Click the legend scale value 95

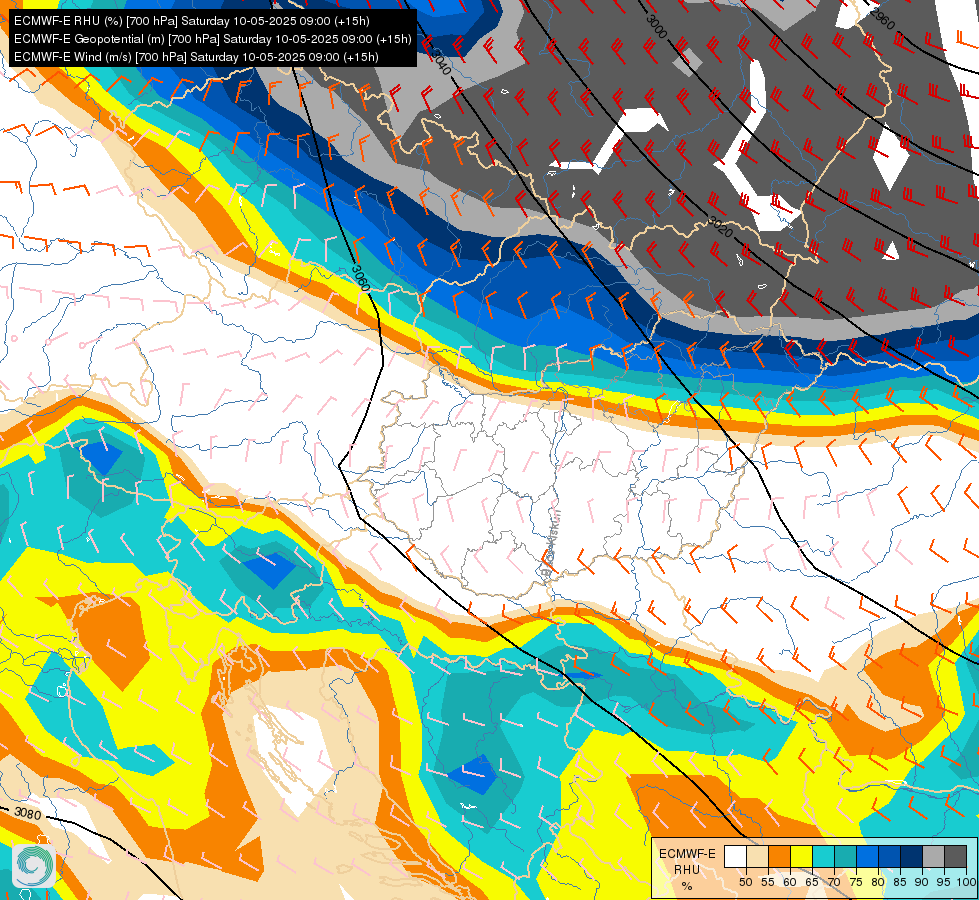[943, 882]
